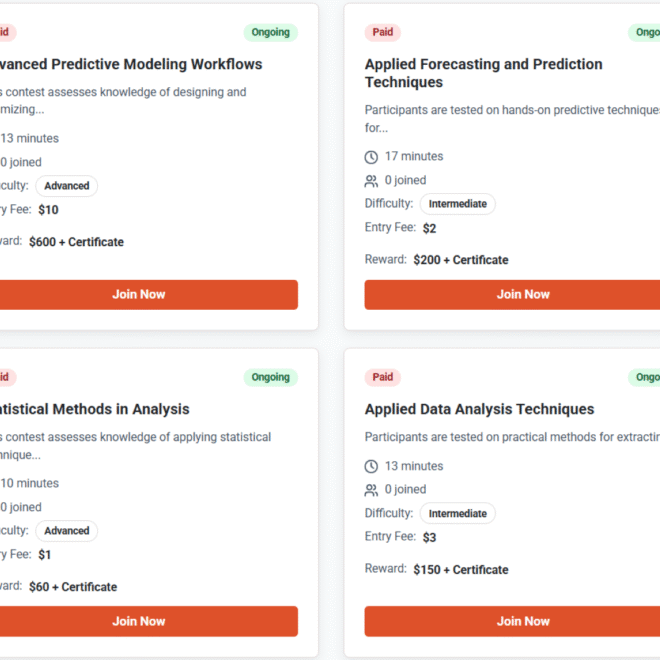Image resolution: width=660 pixels, height=660 pixels.
Task: Click the Paid badge on Applied Data Analysis card
Action: tap(383, 377)
